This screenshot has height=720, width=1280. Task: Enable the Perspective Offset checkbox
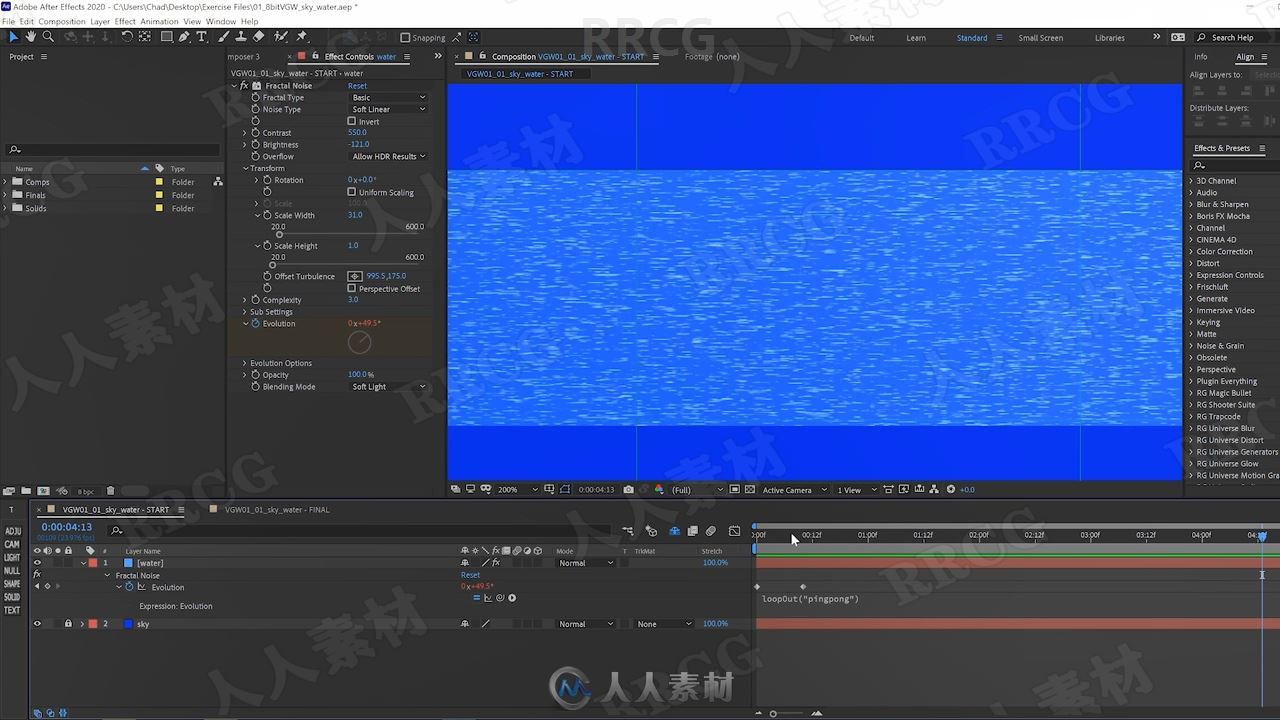pyautogui.click(x=351, y=289)
